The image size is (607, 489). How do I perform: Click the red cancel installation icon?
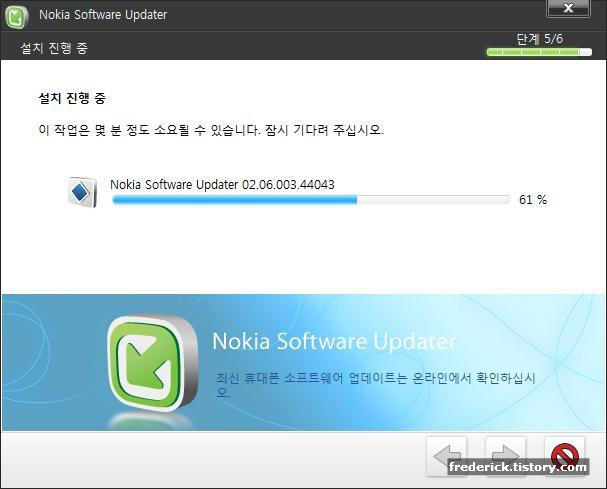click(x=565, y=456)
